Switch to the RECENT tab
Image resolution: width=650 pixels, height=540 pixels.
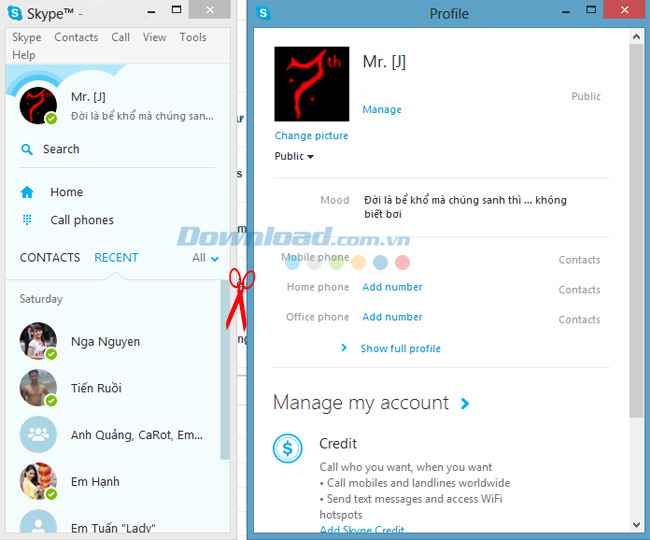point(116,258)
